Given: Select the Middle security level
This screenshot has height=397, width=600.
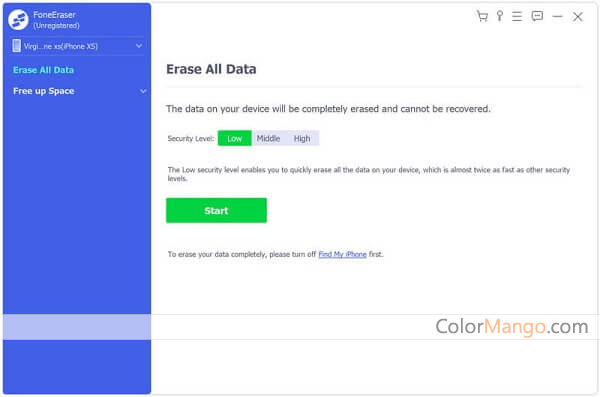Looking at the screenshot, I should (x=268, y=138).
